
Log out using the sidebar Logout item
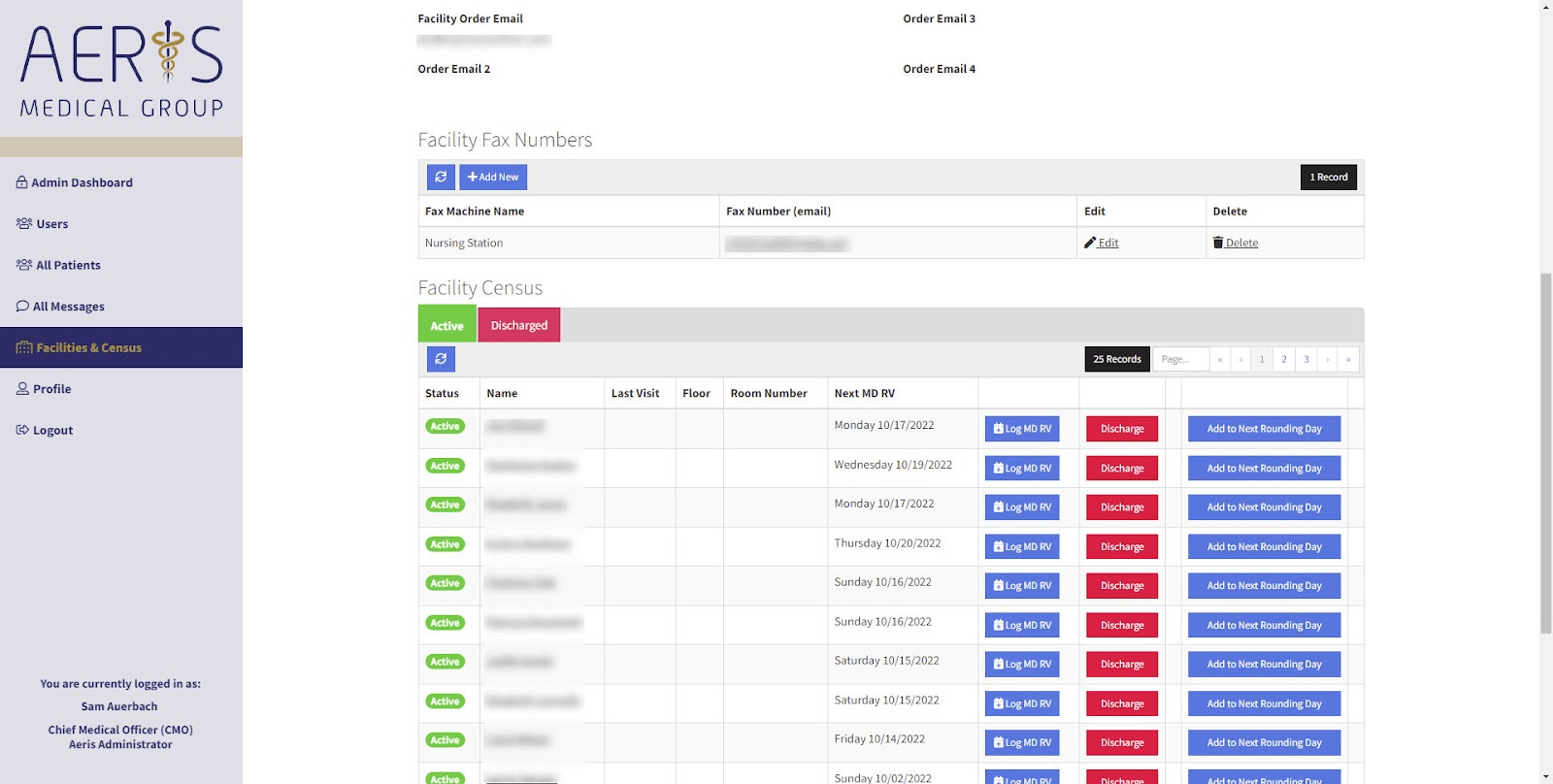click(52, 430)
